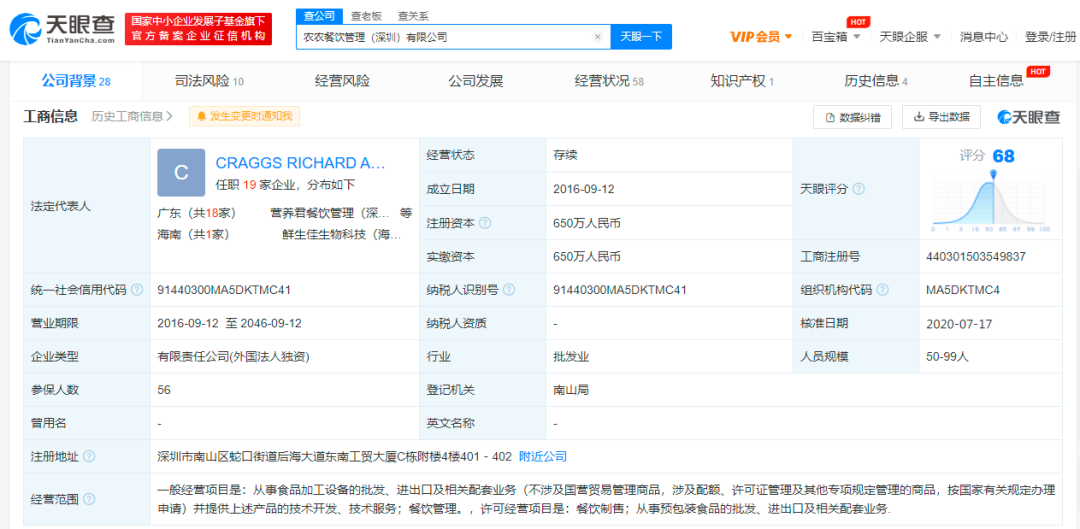Open the 附近公司 link
Screen dimensions: 1080x529
point(543,456)
